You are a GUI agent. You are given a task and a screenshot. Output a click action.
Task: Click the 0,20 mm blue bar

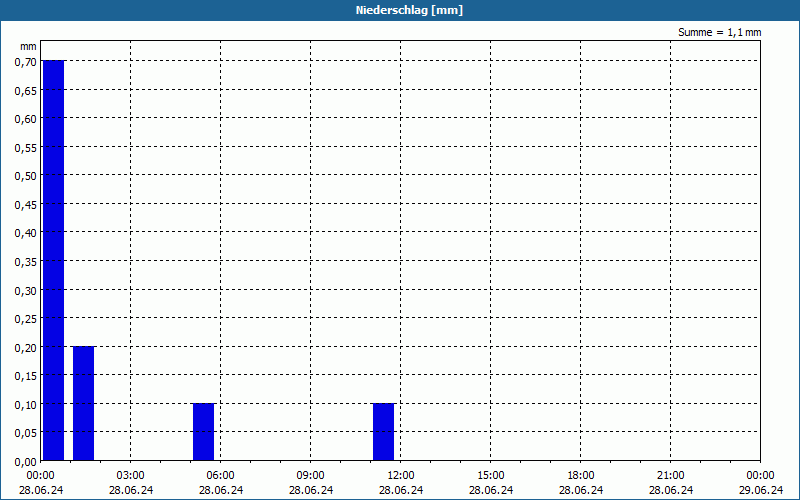pos(83,403)
